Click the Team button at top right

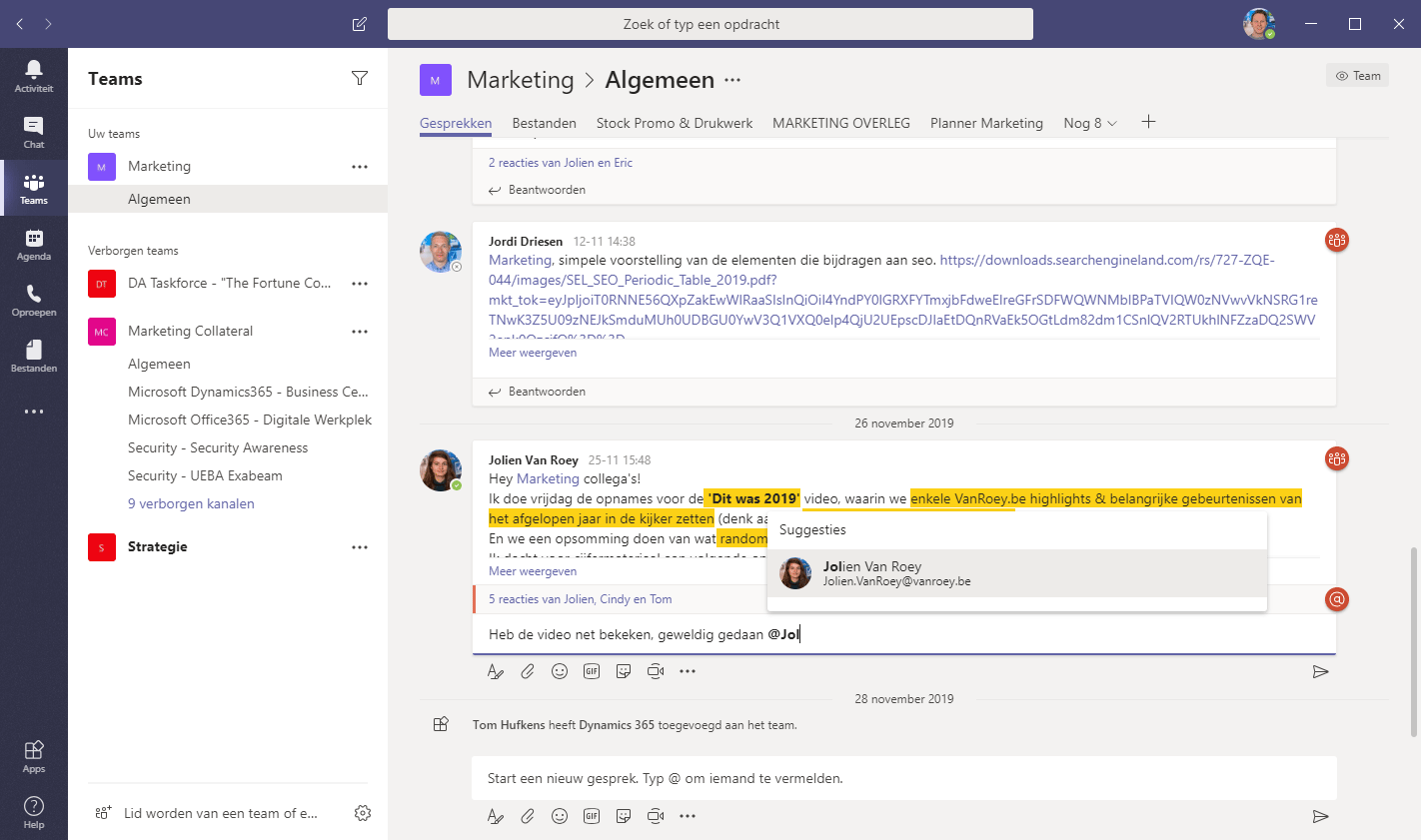click(1357, 76)
